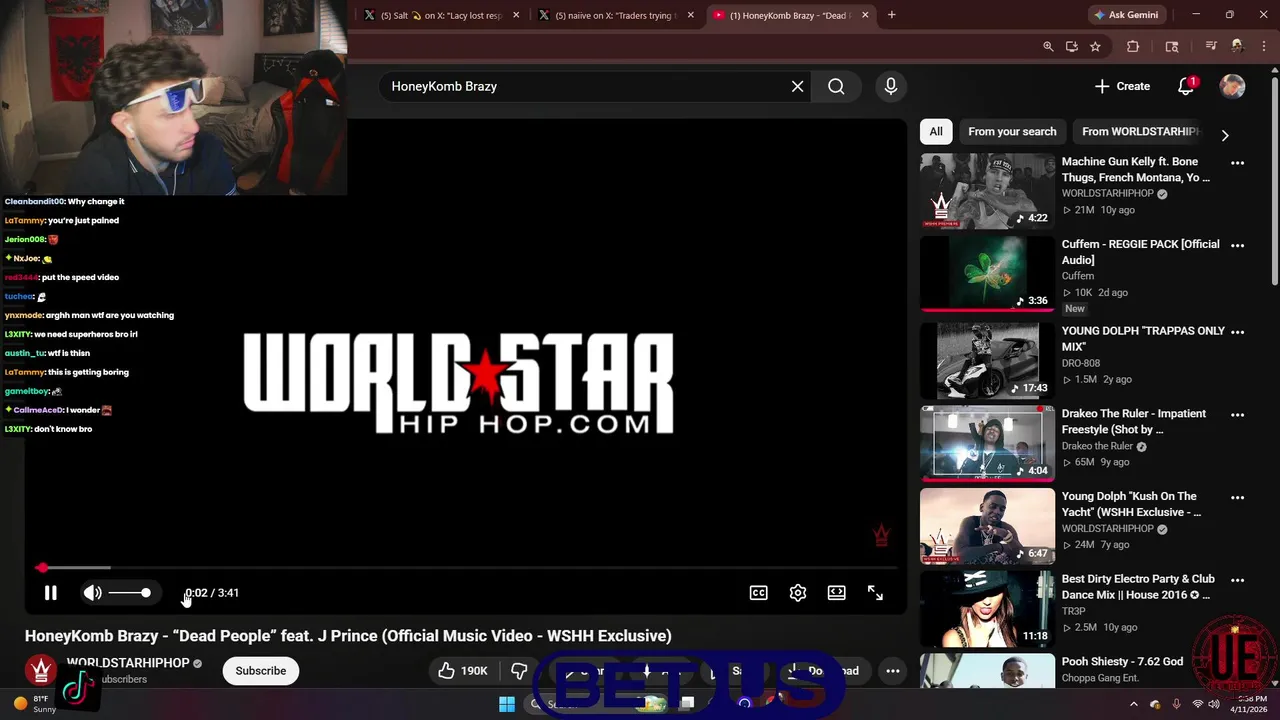Switch to the Salt on X browser tab

tap(442, 15)
